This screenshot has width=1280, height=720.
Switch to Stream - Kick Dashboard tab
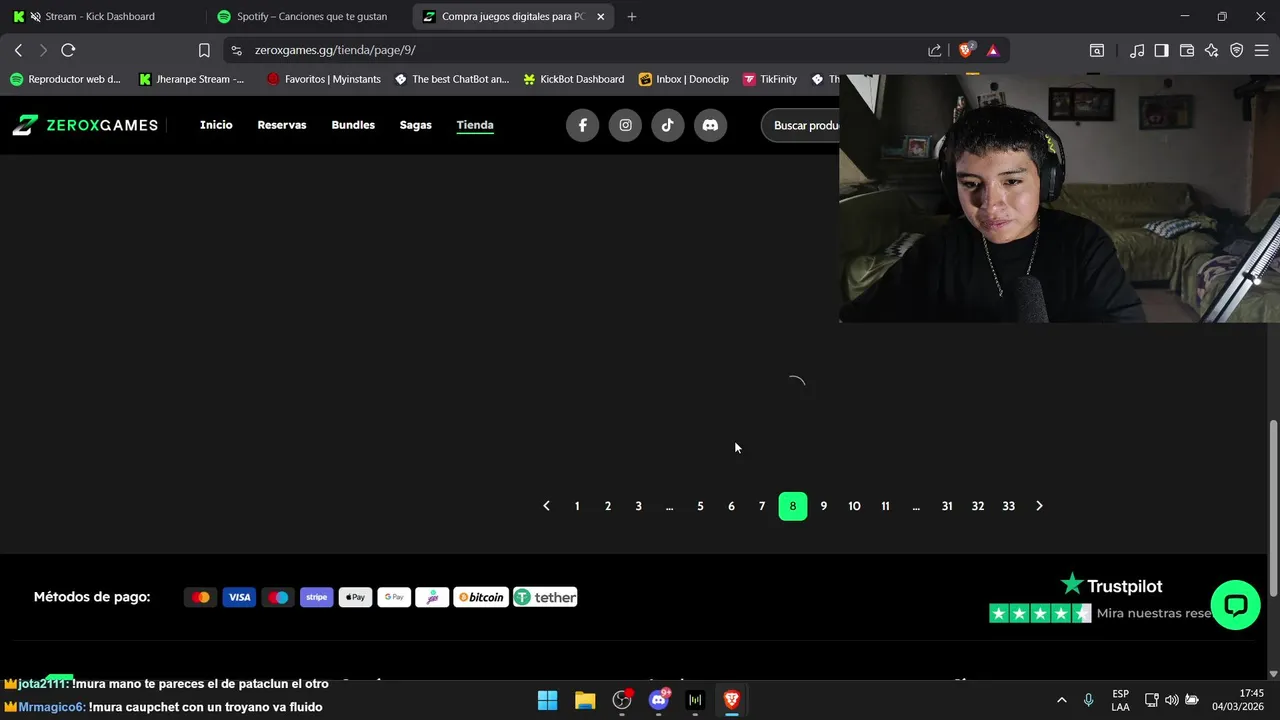[x=100, y=17]
